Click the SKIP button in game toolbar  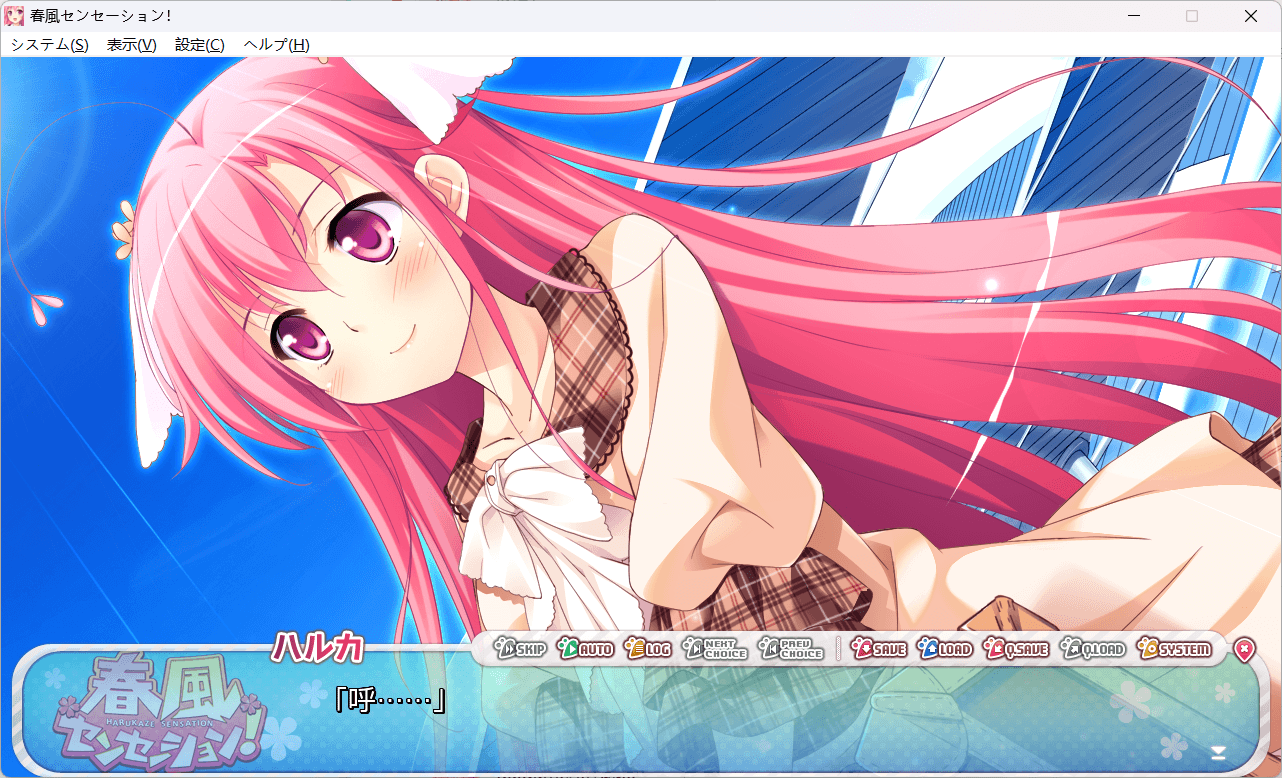tap(520, 649)
